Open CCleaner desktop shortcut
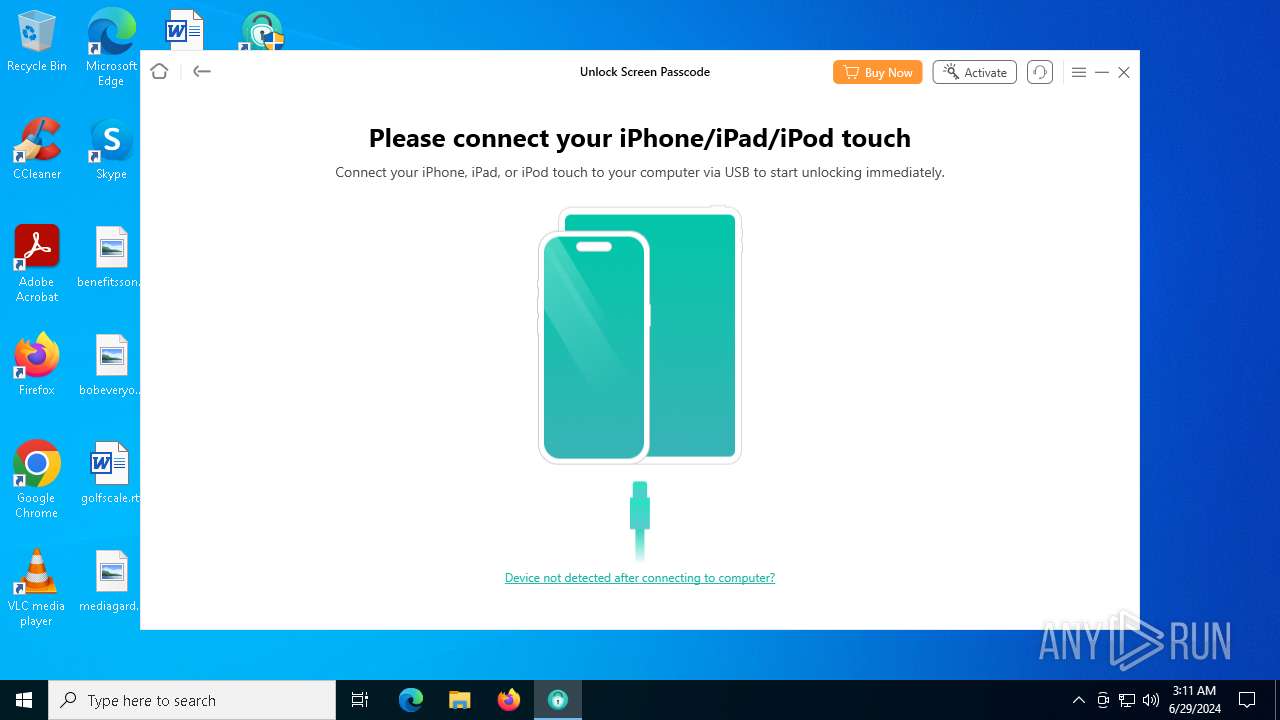 point(37,149)
